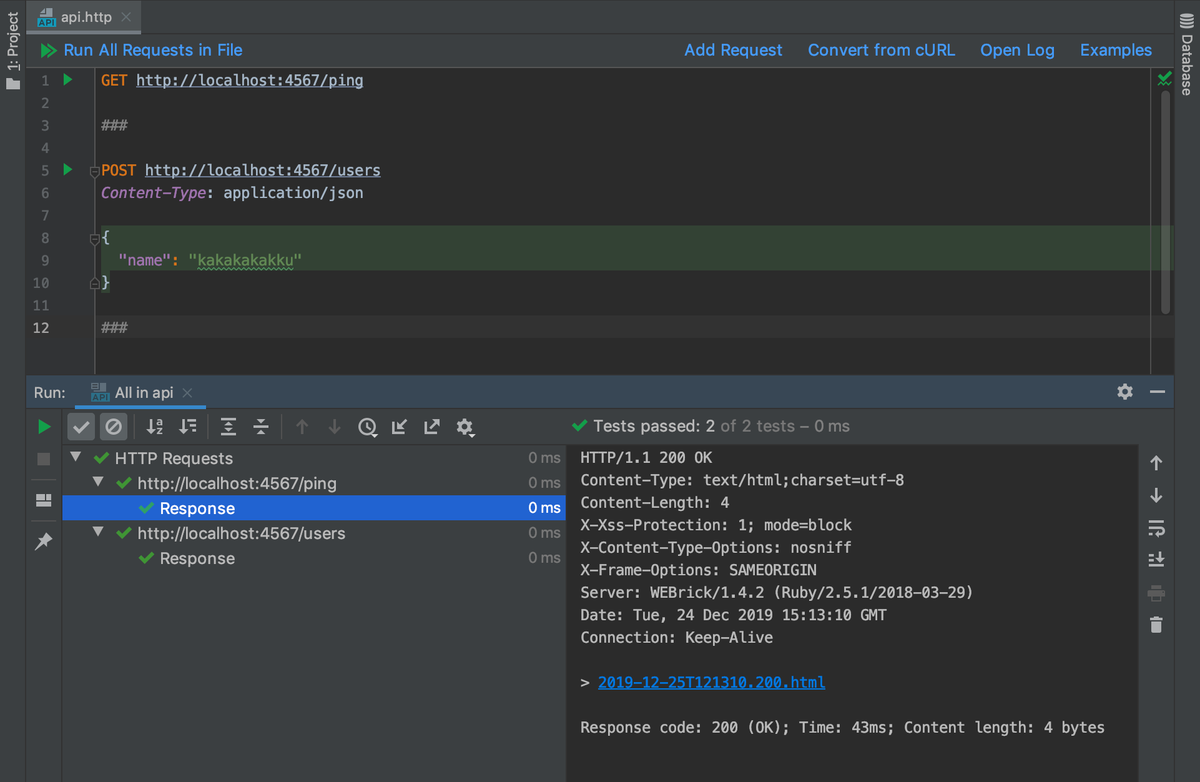This screenshot has height=782, width=1200.
Task: Clear output with the trash icon
Action: click(1156, 625)
